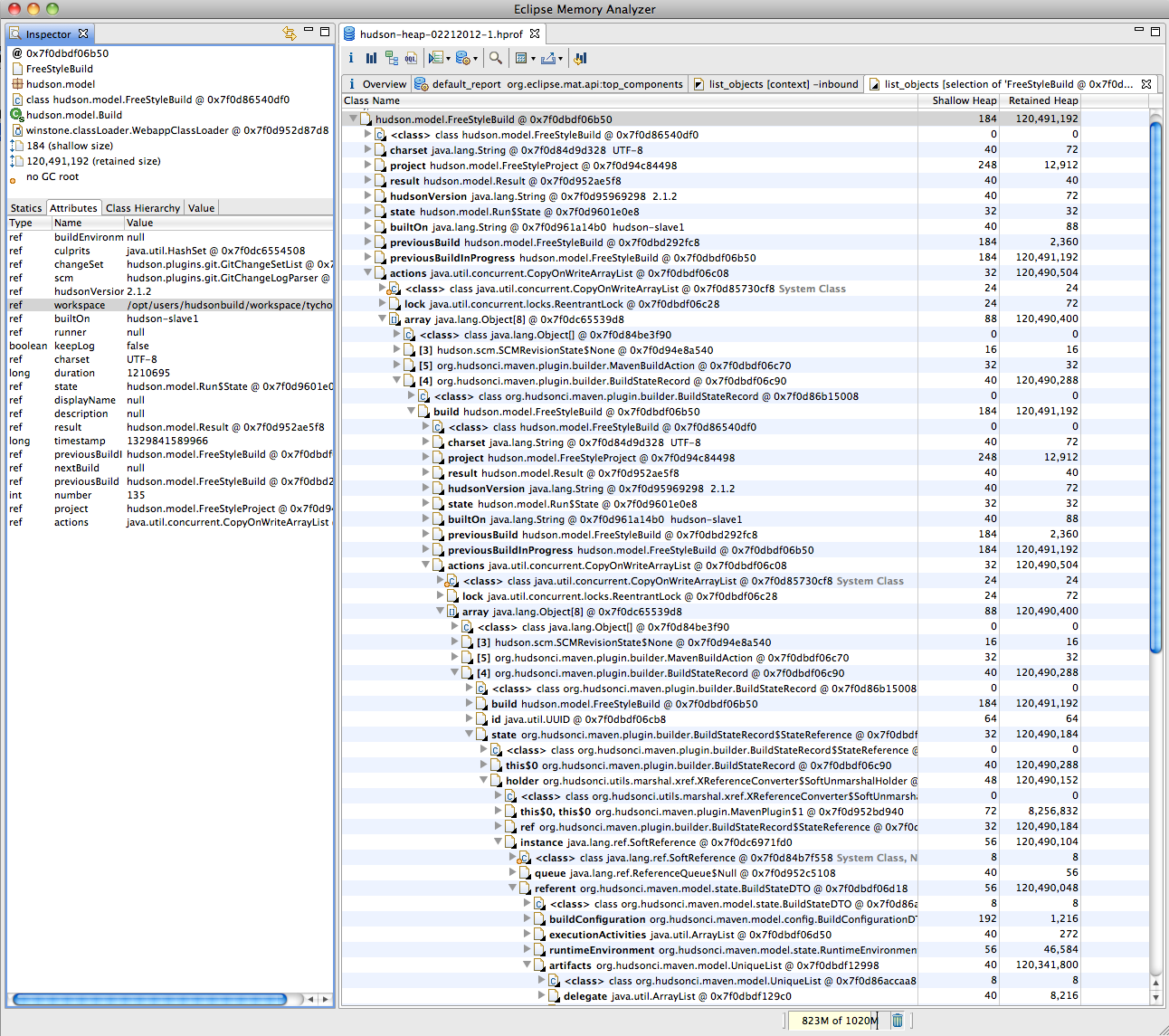1169x1036 pixels.
Task: Open the OQL query editor icon
Action: coord(412,58)
